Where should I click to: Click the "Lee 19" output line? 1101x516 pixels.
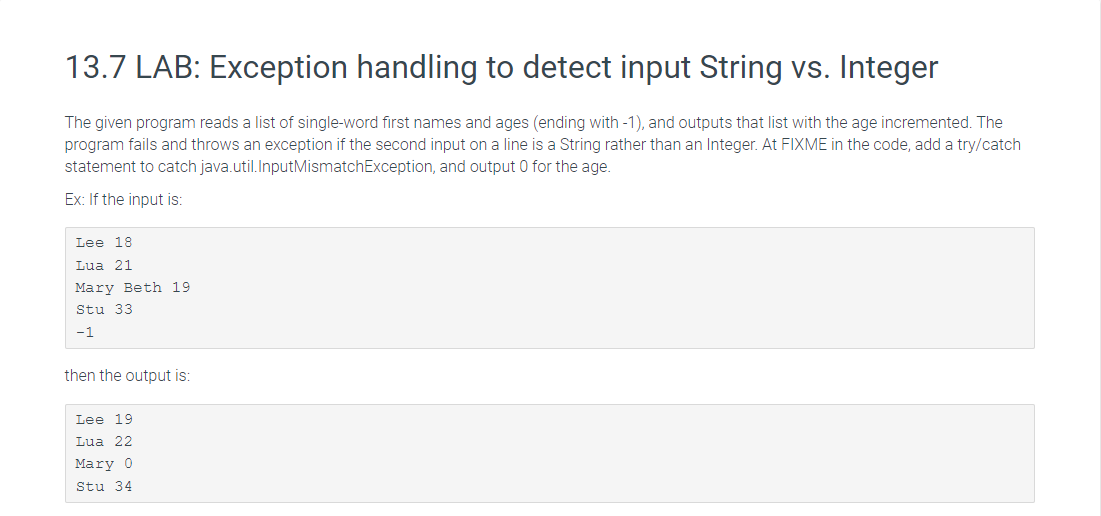[104, 420]
